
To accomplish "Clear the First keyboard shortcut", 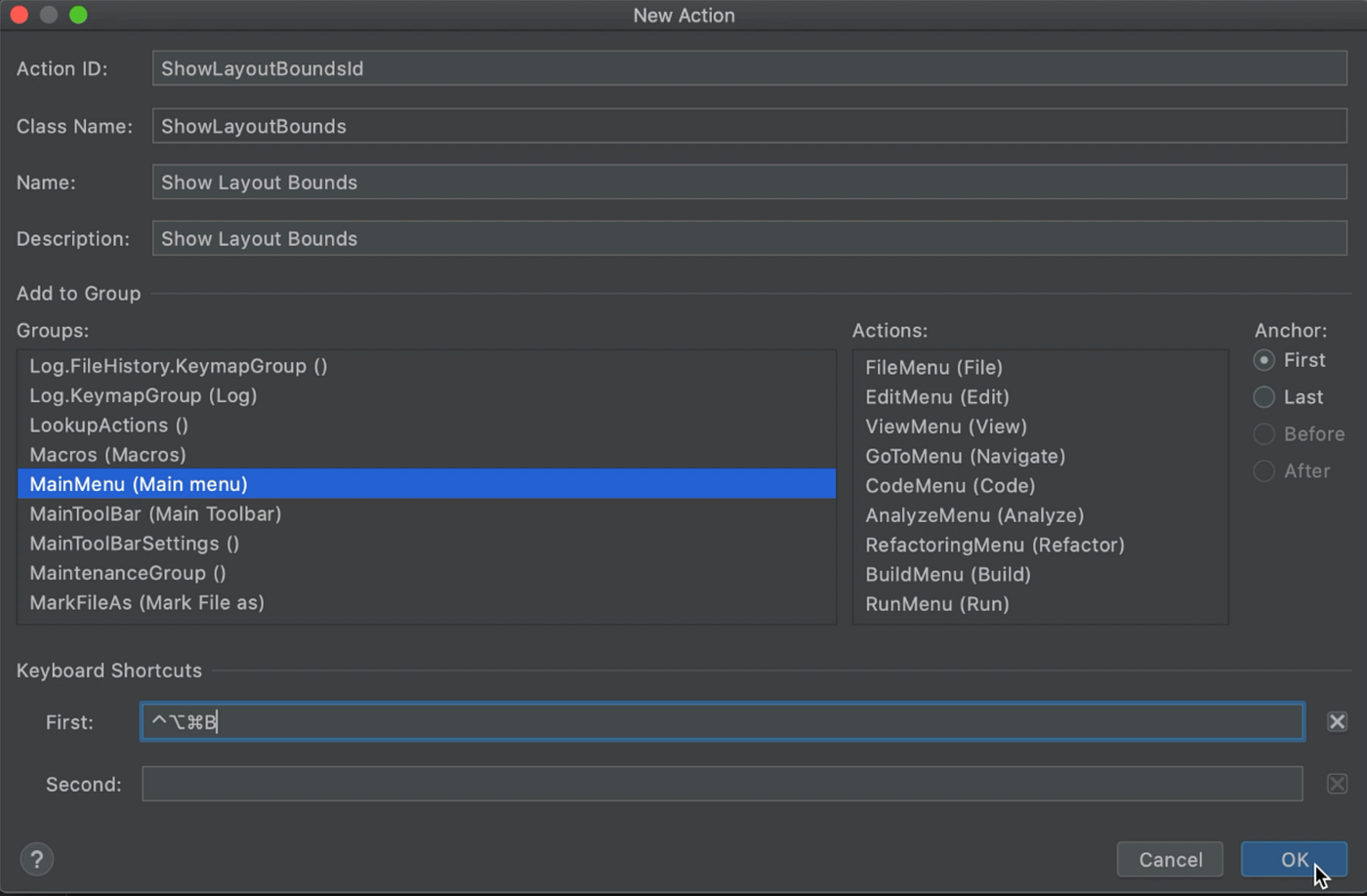I will coord(1337,721).
